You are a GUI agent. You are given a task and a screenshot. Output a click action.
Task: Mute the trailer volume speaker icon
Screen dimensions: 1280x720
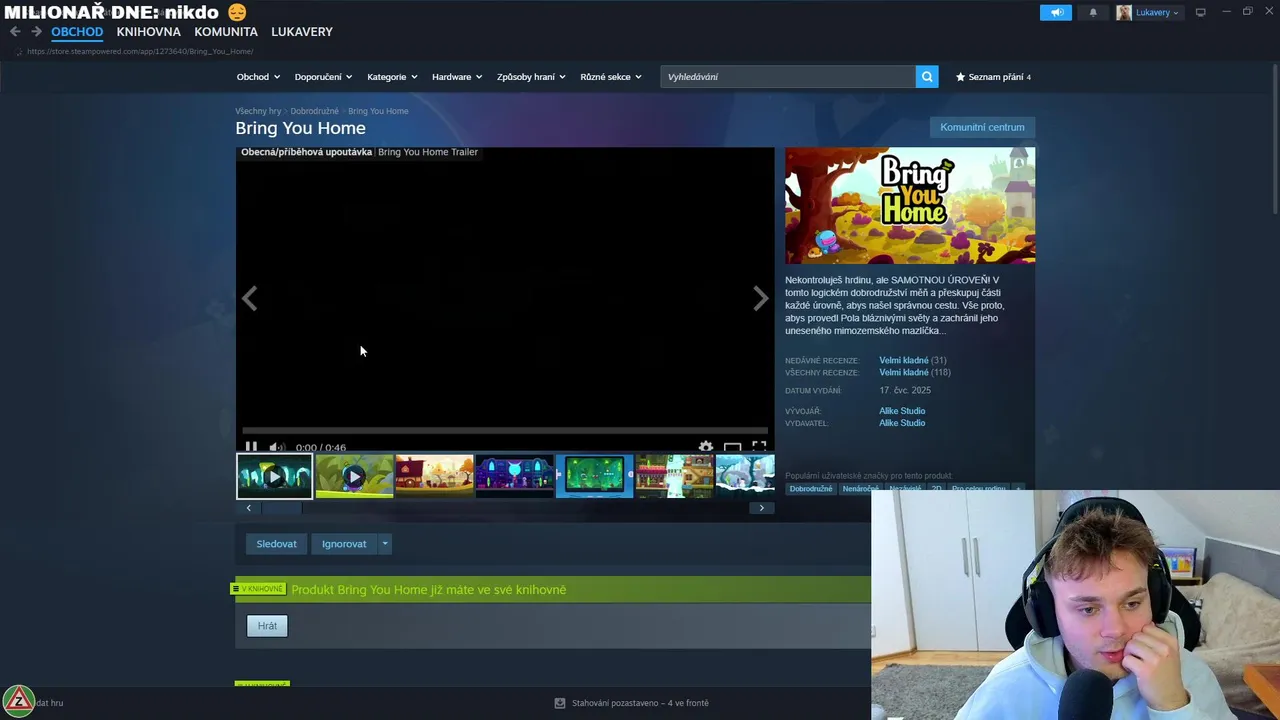coord(277,447)
